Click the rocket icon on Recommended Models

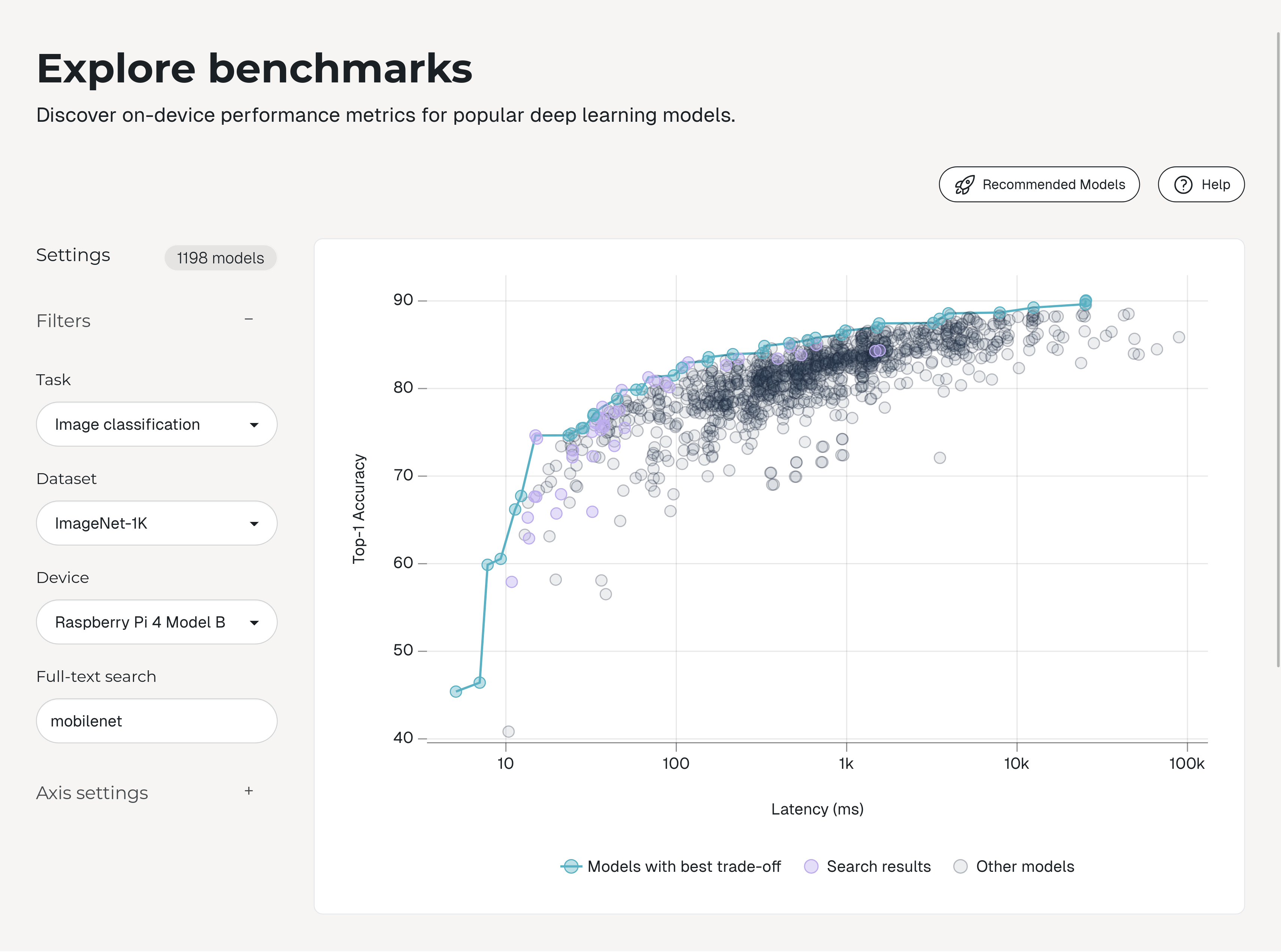(965, 184)
